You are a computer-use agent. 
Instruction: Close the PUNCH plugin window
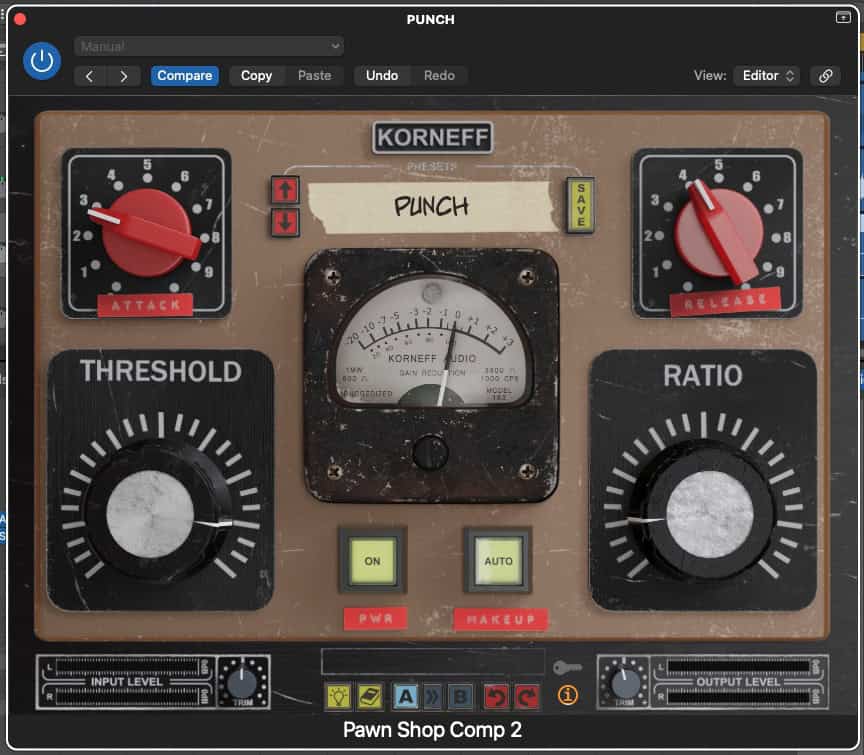pos(20,20)
